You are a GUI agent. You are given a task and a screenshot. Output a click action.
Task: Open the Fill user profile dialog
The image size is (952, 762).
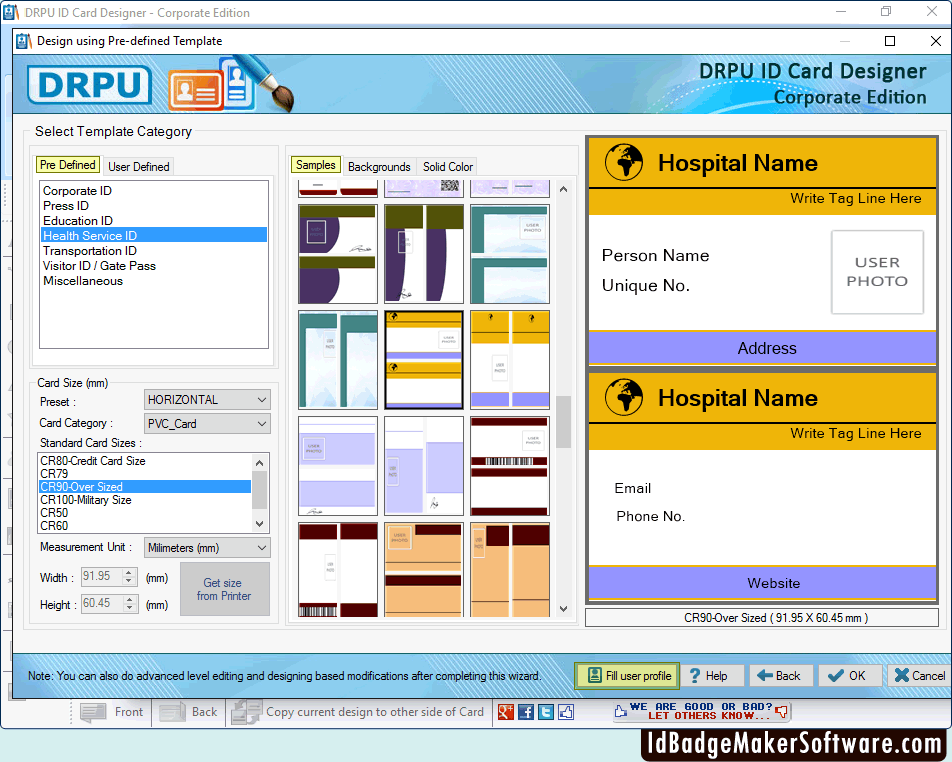(627, 676)
